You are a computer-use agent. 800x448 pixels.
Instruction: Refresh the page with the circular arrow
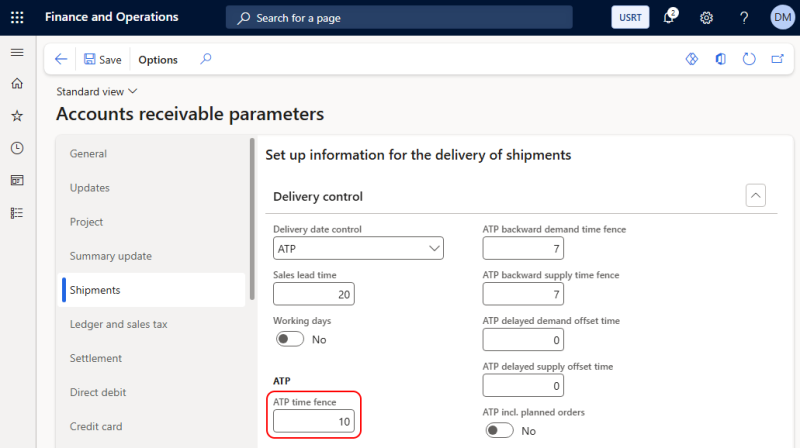(748, 59)
